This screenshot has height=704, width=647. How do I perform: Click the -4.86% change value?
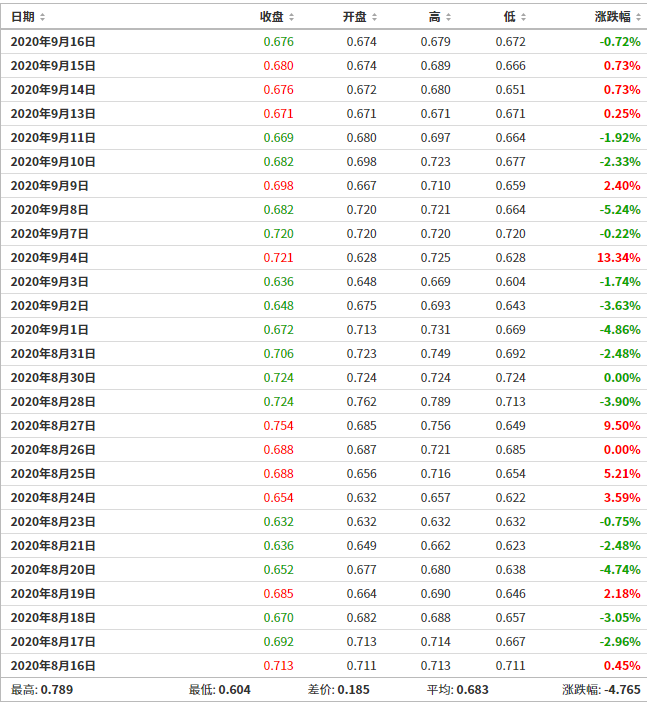[620, 330]
